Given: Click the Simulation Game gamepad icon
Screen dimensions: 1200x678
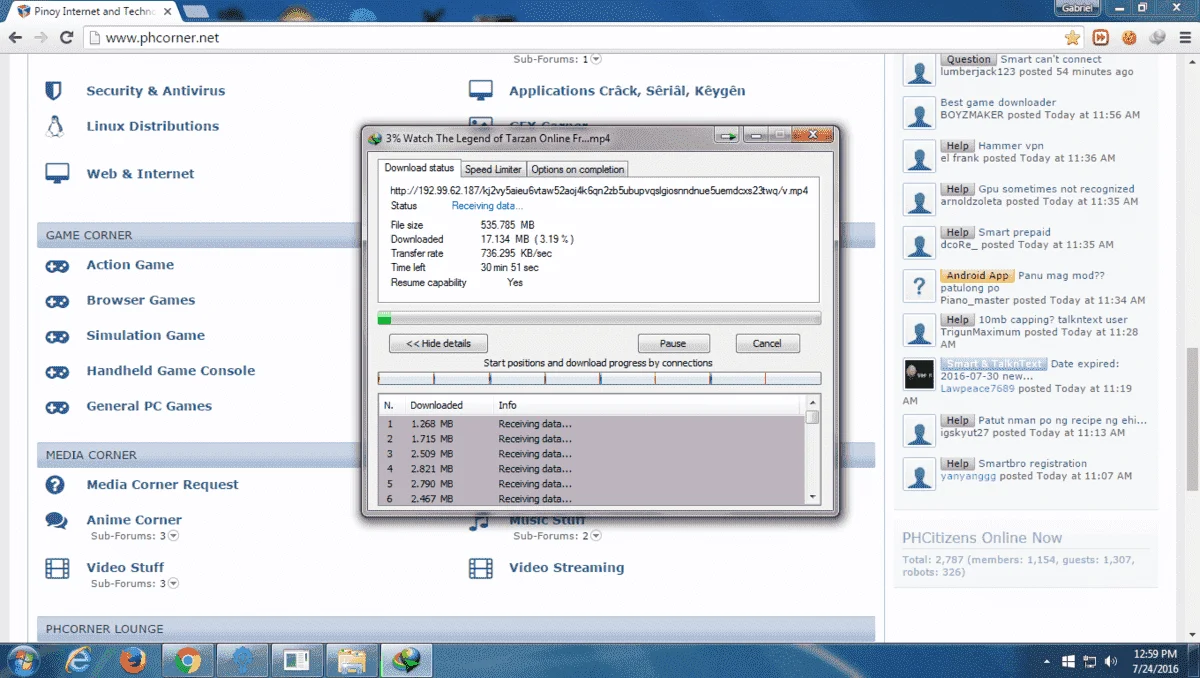Looking at the screenshot, I should 57,336.
